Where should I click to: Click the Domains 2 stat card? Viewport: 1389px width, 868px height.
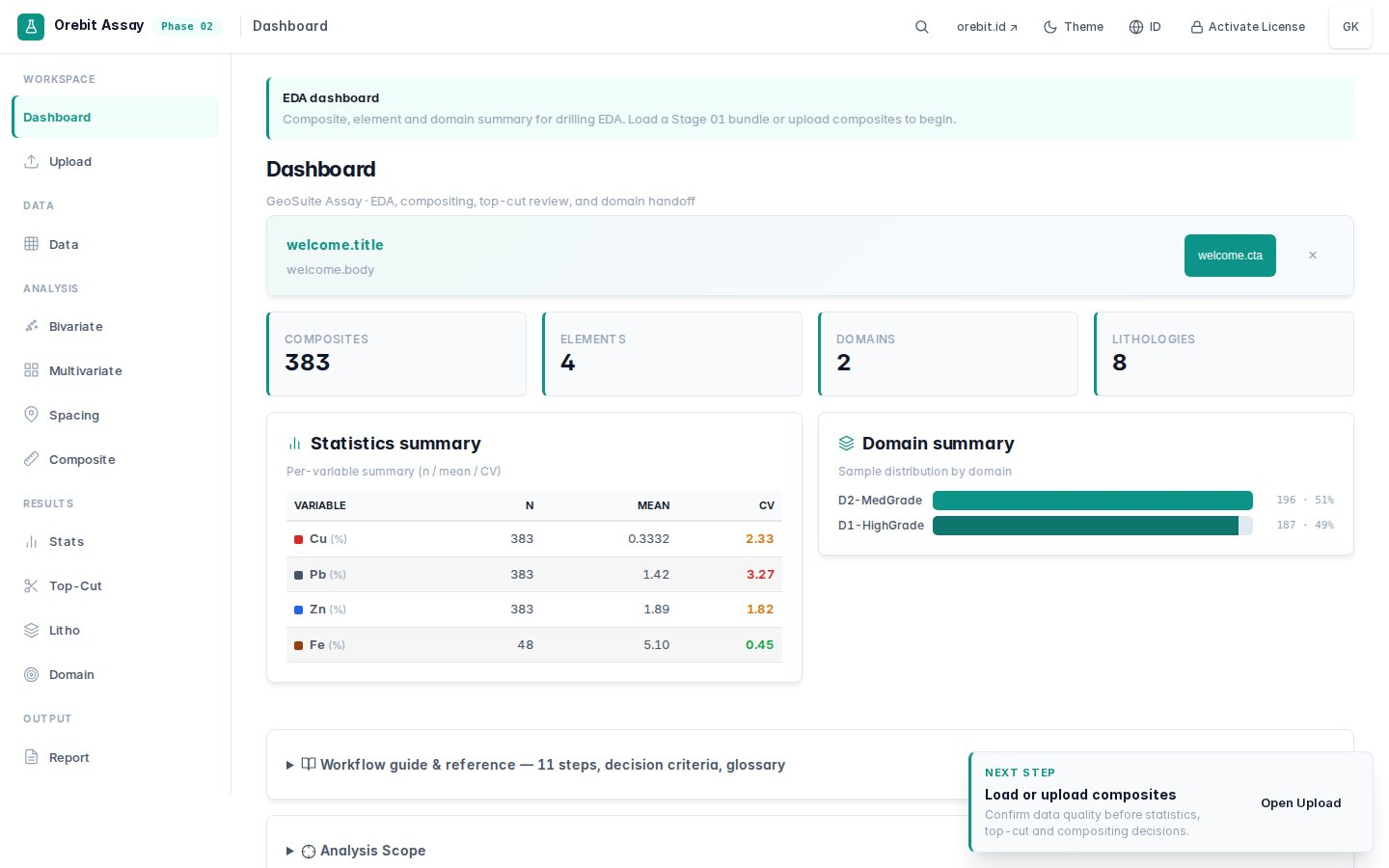click(948, 354)
